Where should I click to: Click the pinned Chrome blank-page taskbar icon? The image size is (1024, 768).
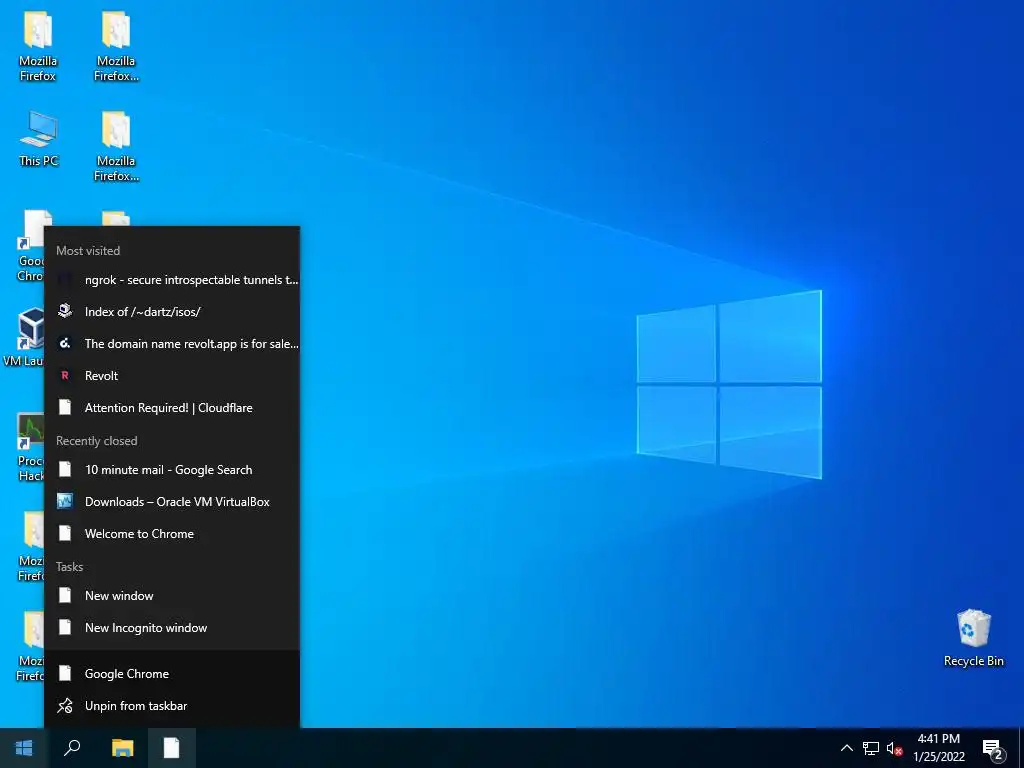tap(171, 748)
